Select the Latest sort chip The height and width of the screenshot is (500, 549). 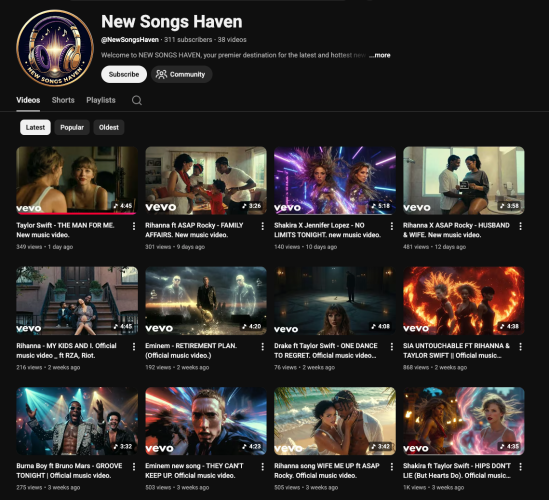click(x=35, y=127)
